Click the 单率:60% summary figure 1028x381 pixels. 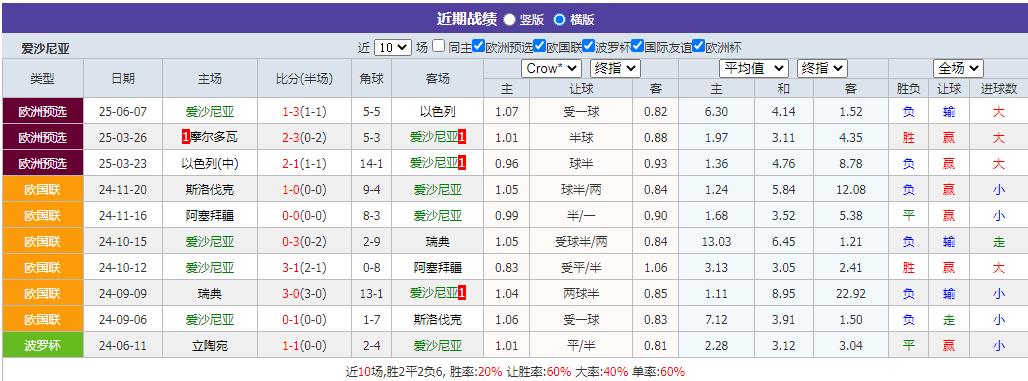[658, 372]
